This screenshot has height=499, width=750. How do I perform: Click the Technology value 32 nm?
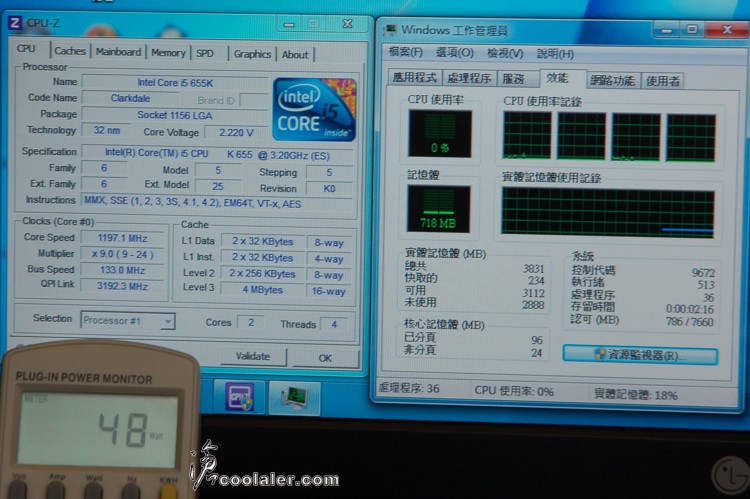(107, 130)
